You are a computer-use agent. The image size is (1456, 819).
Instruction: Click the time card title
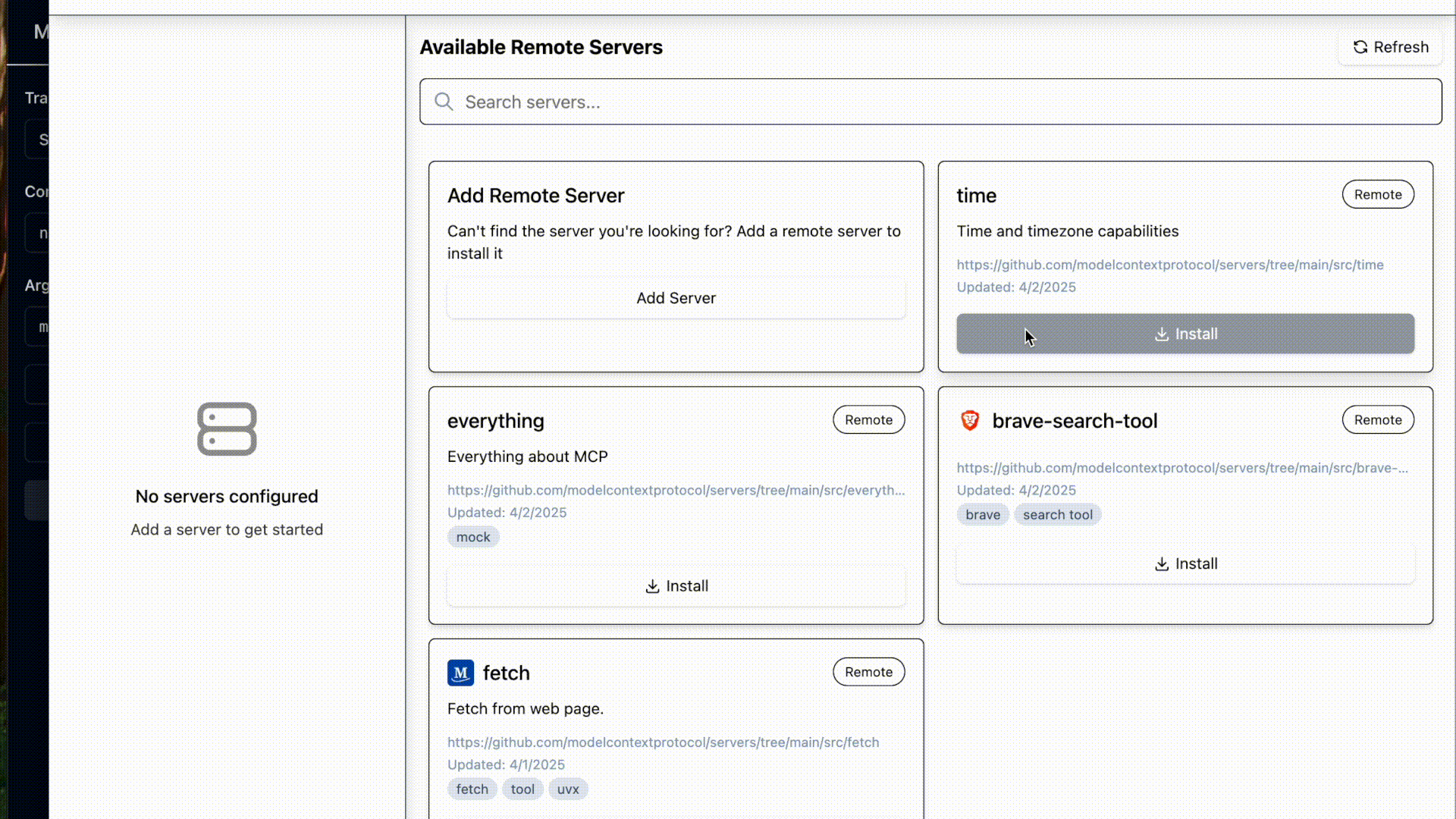coord(976,196)
